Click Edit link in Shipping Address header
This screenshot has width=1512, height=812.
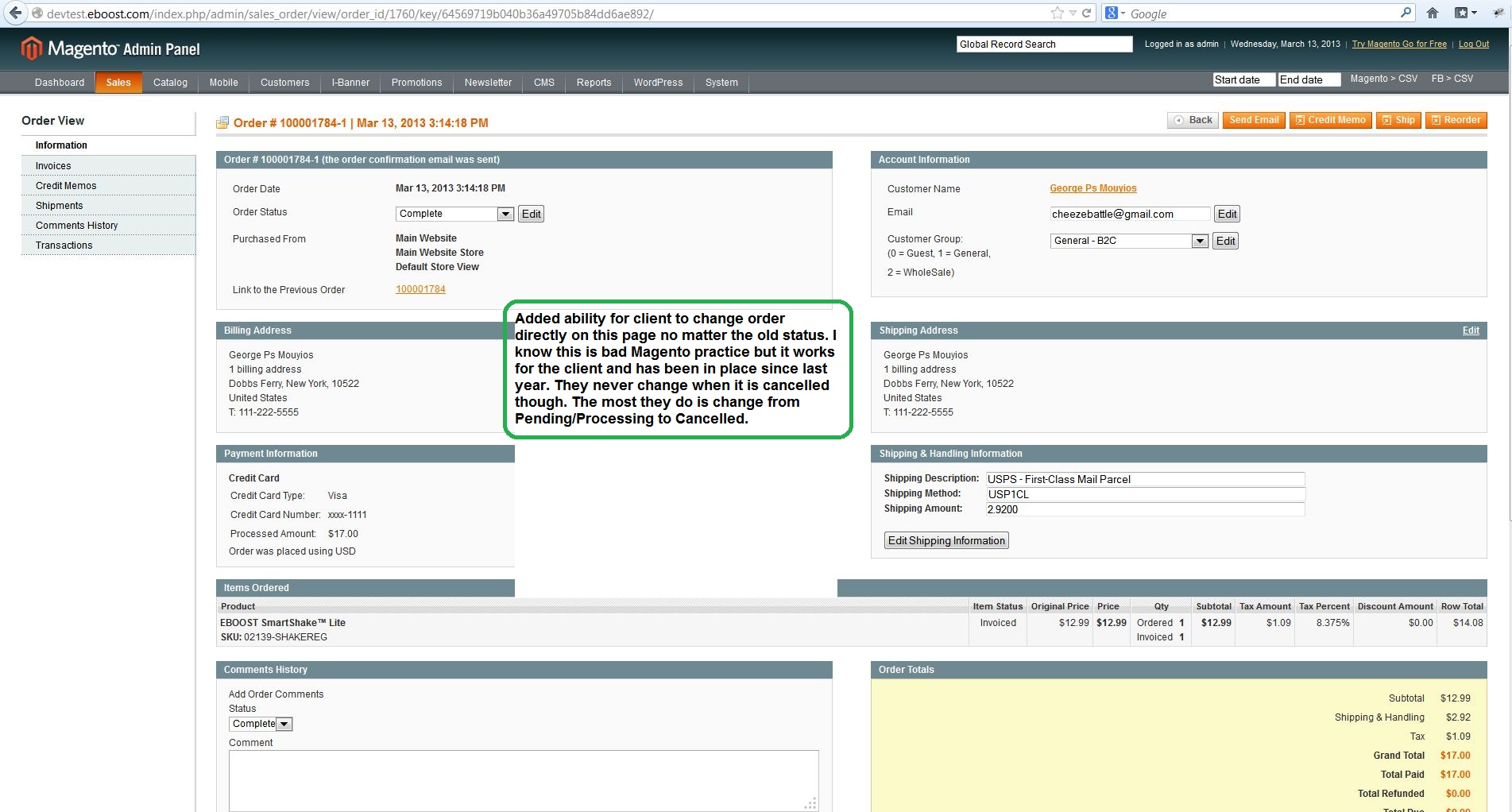pyautogui.click(x=1471, y=331)
